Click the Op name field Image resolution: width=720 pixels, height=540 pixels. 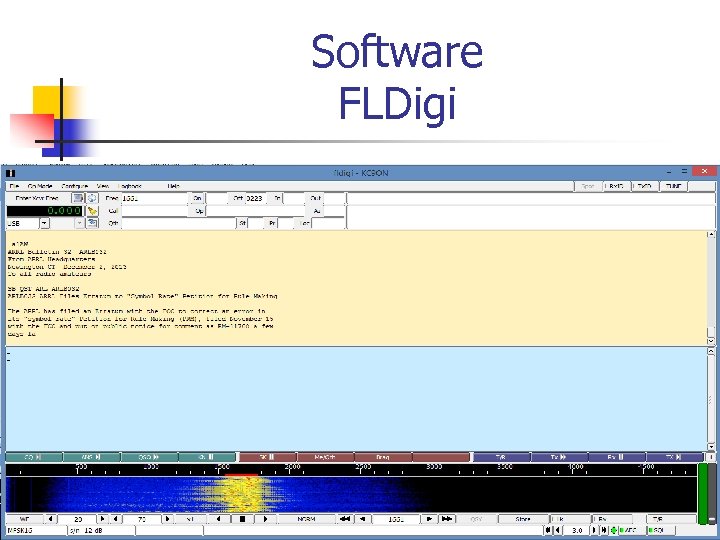tap(256, 211)
